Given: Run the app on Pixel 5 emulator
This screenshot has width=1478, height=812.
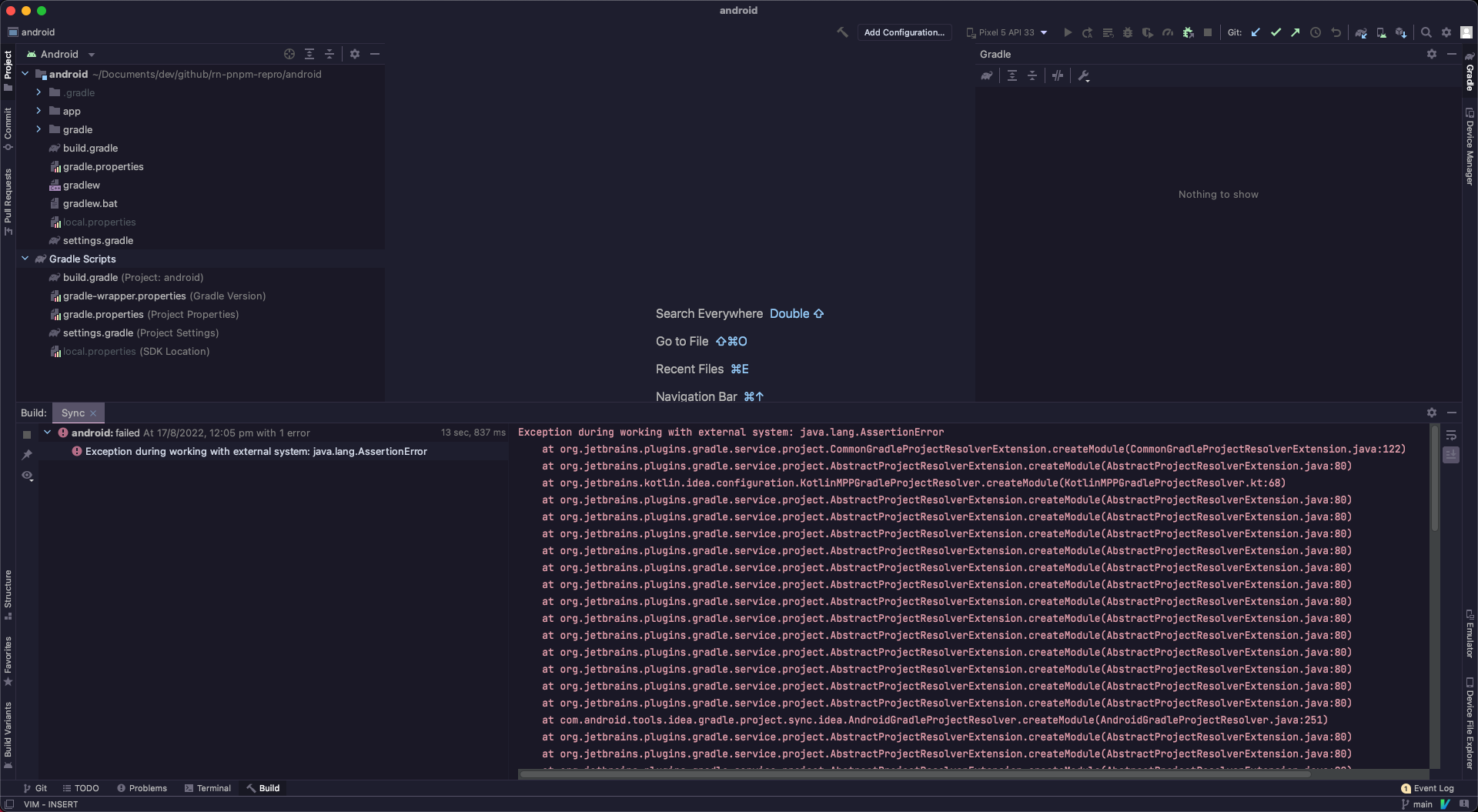Looking at the screenshot, I should 1068,32.
